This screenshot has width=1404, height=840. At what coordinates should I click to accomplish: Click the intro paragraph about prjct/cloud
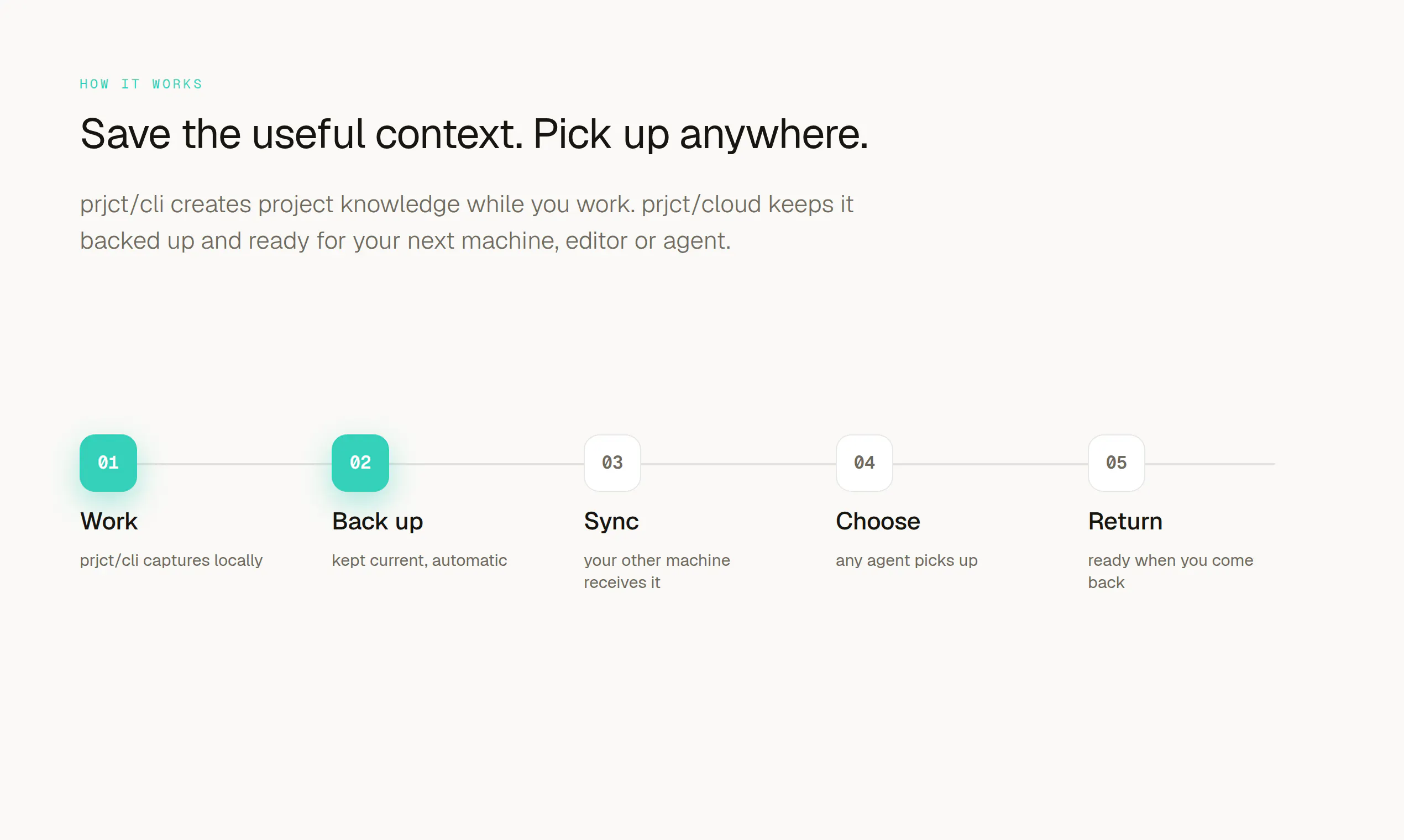pyautogui.click(x=467, y=223)
